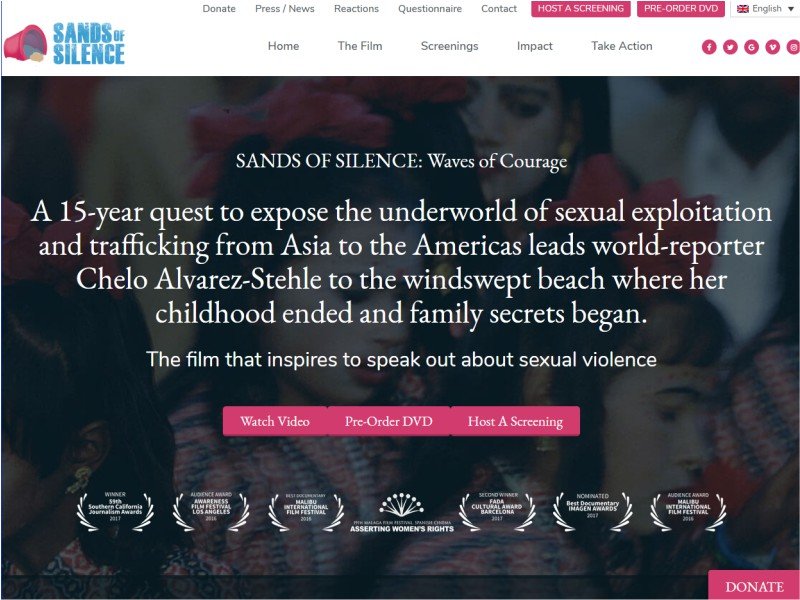Open the Press / News link
The image size is (800, 600).
[x=285, y=9]
